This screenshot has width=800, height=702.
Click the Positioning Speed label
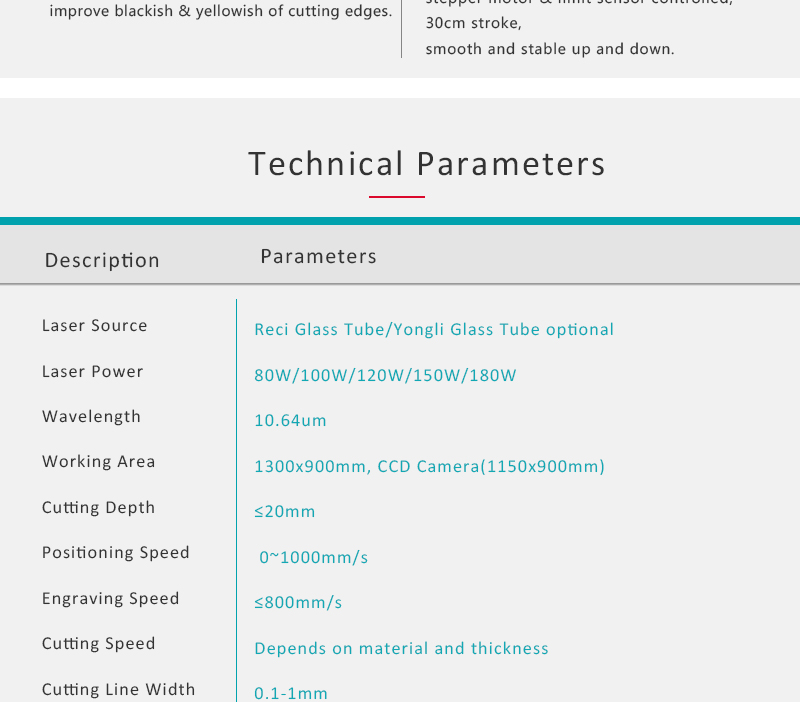[116, 553]
